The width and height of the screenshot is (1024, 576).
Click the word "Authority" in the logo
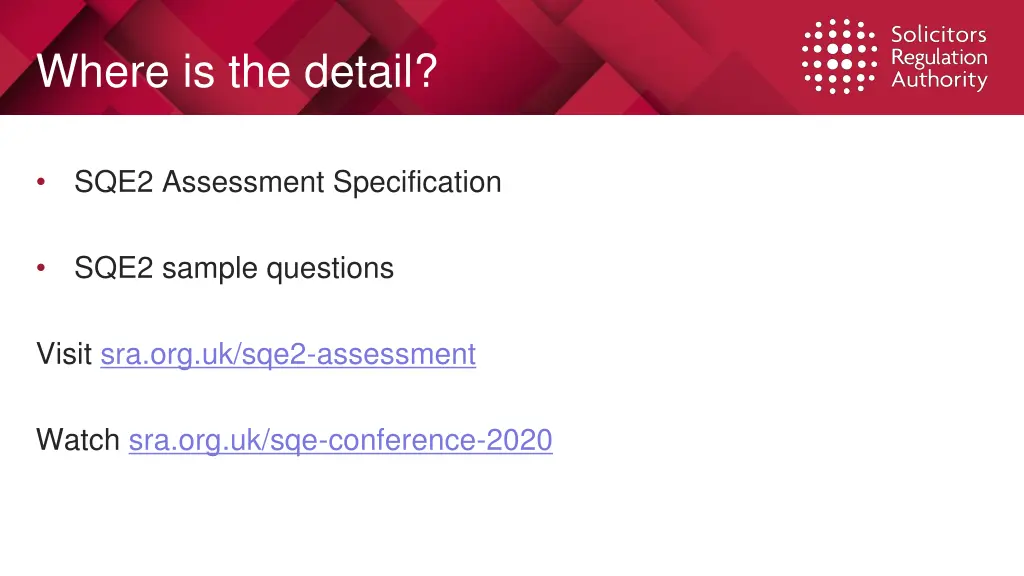pyautogui.click(x=939, y=80)
